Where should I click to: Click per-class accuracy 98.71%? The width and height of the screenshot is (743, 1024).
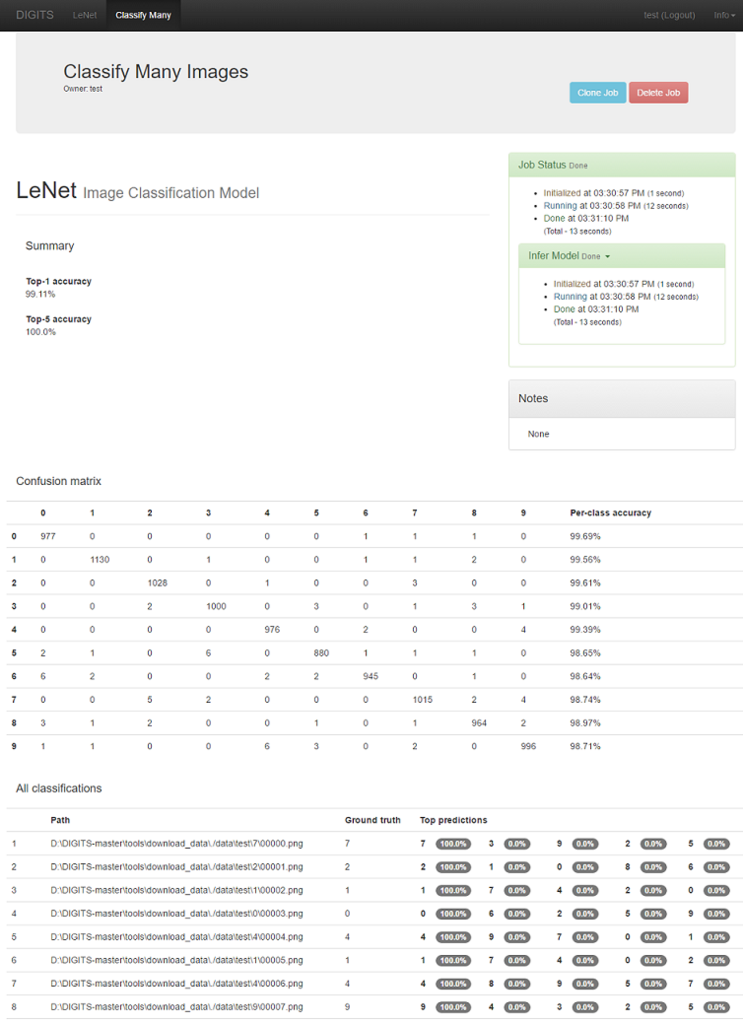tap(585, 746)
